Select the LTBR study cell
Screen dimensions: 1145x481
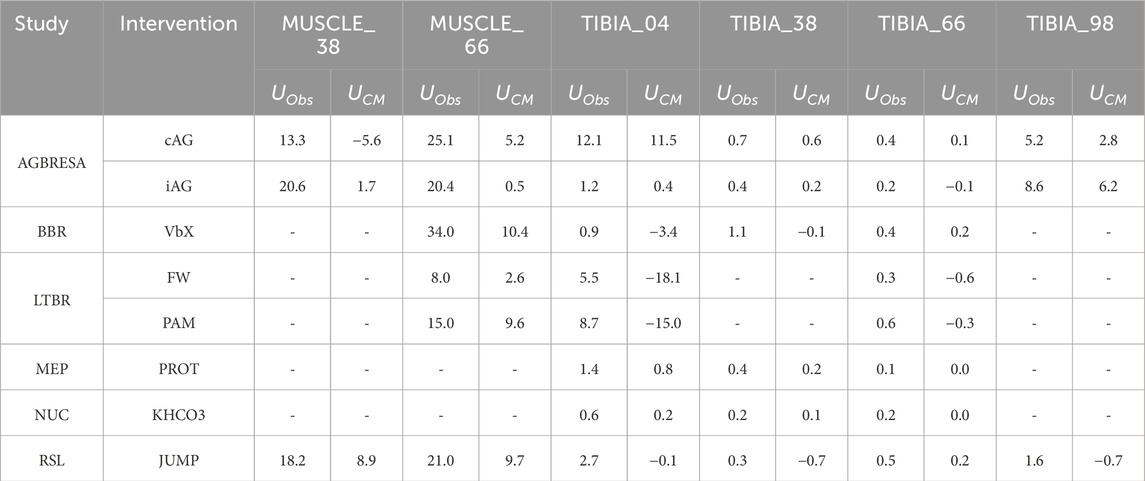(51, 299)
